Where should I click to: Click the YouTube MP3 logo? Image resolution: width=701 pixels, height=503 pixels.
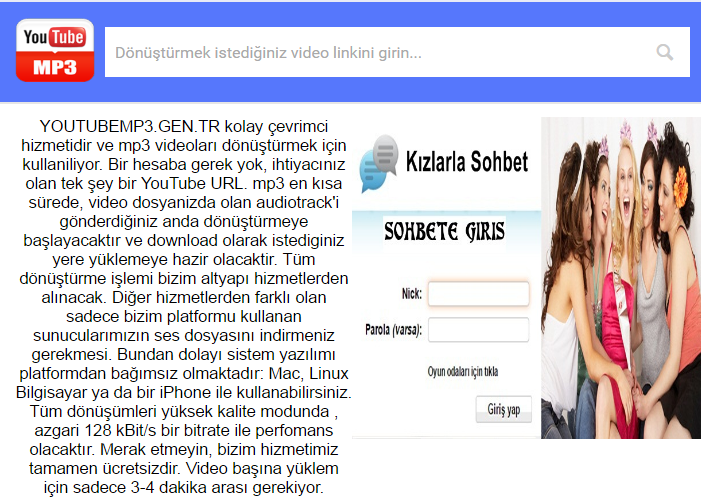coord(55,50)
